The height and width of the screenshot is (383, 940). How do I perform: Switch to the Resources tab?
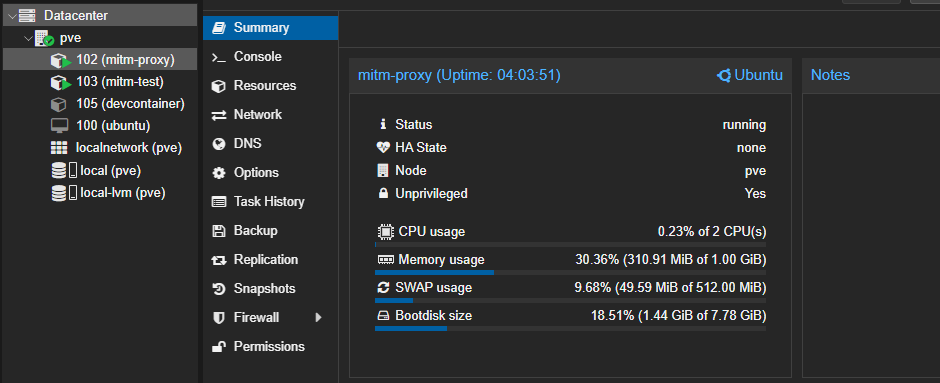click(x=270, y=86)
